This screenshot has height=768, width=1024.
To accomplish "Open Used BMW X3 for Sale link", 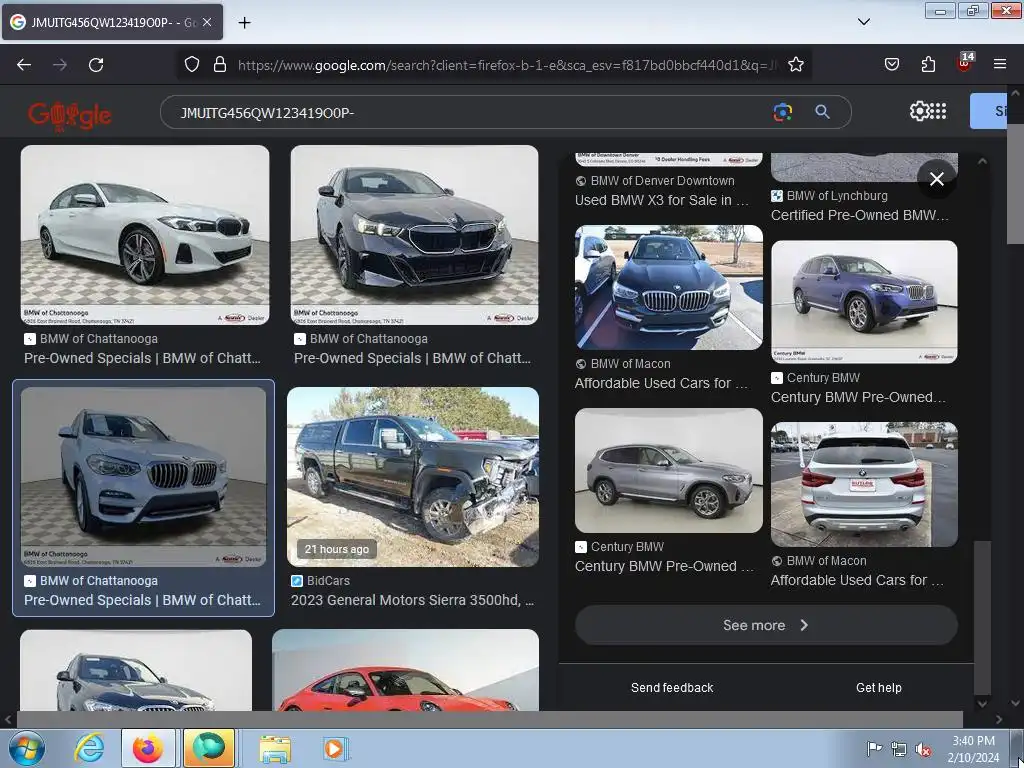I will coord(662,200).
